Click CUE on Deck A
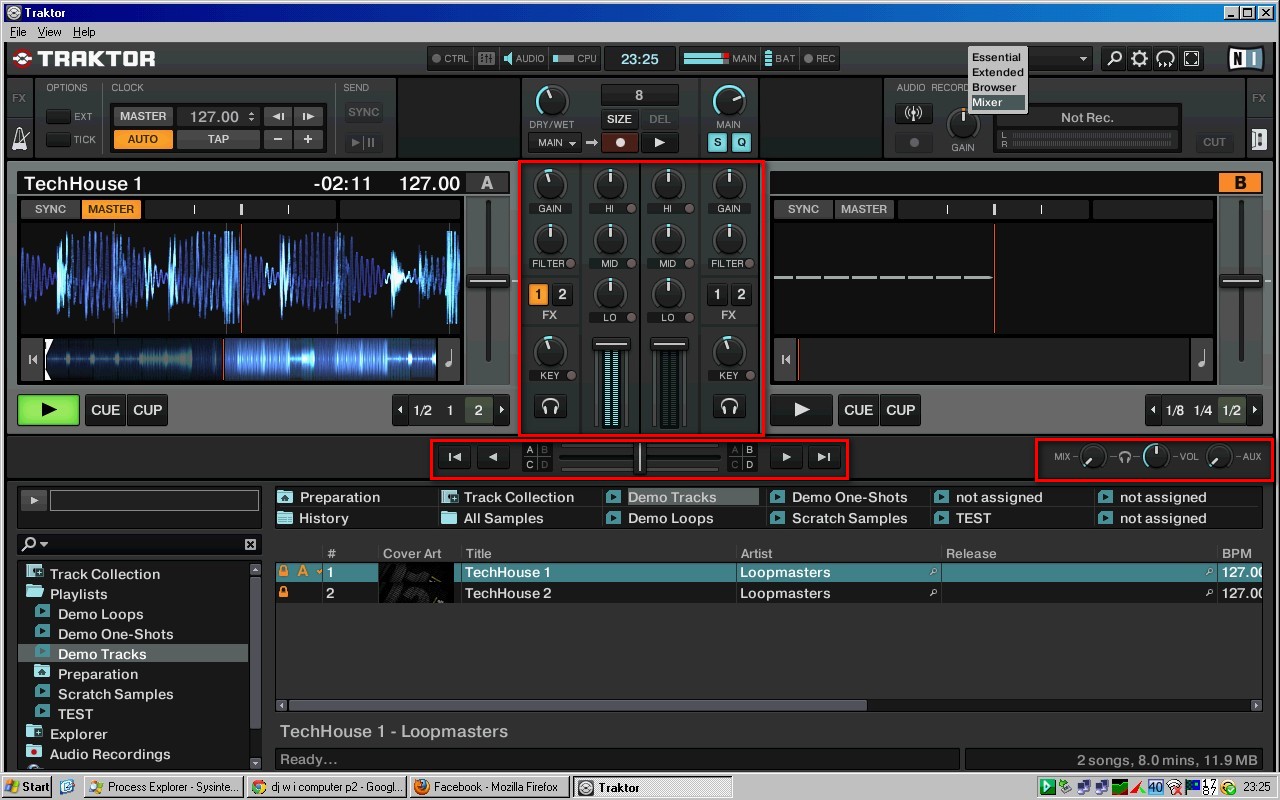The width and height of the screenshot is (1280, 800). [105, 410]
